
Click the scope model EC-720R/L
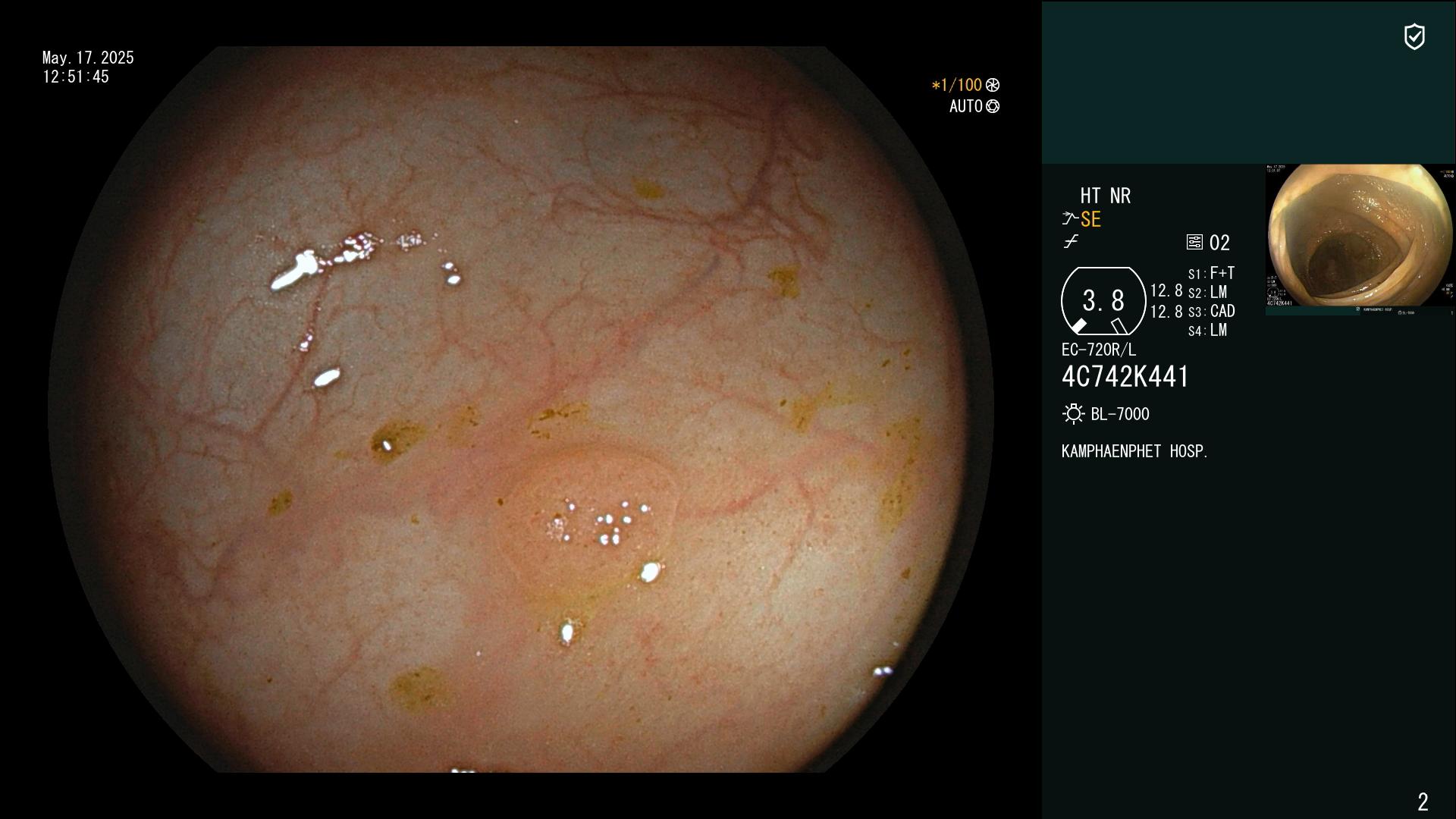(x=1099, y=350)
